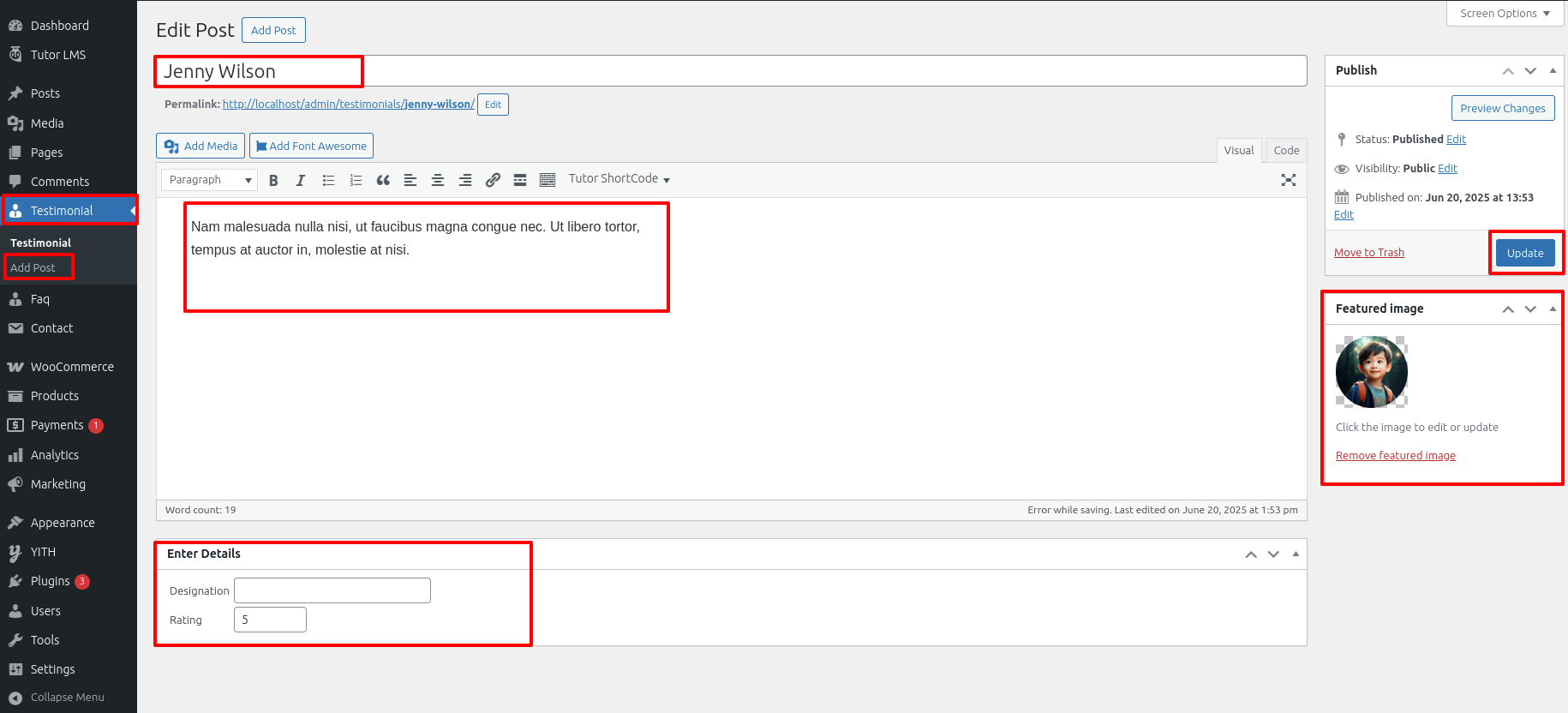Click the Designation input field
Screen dimensions: 1568x713
tap(332, 590)
